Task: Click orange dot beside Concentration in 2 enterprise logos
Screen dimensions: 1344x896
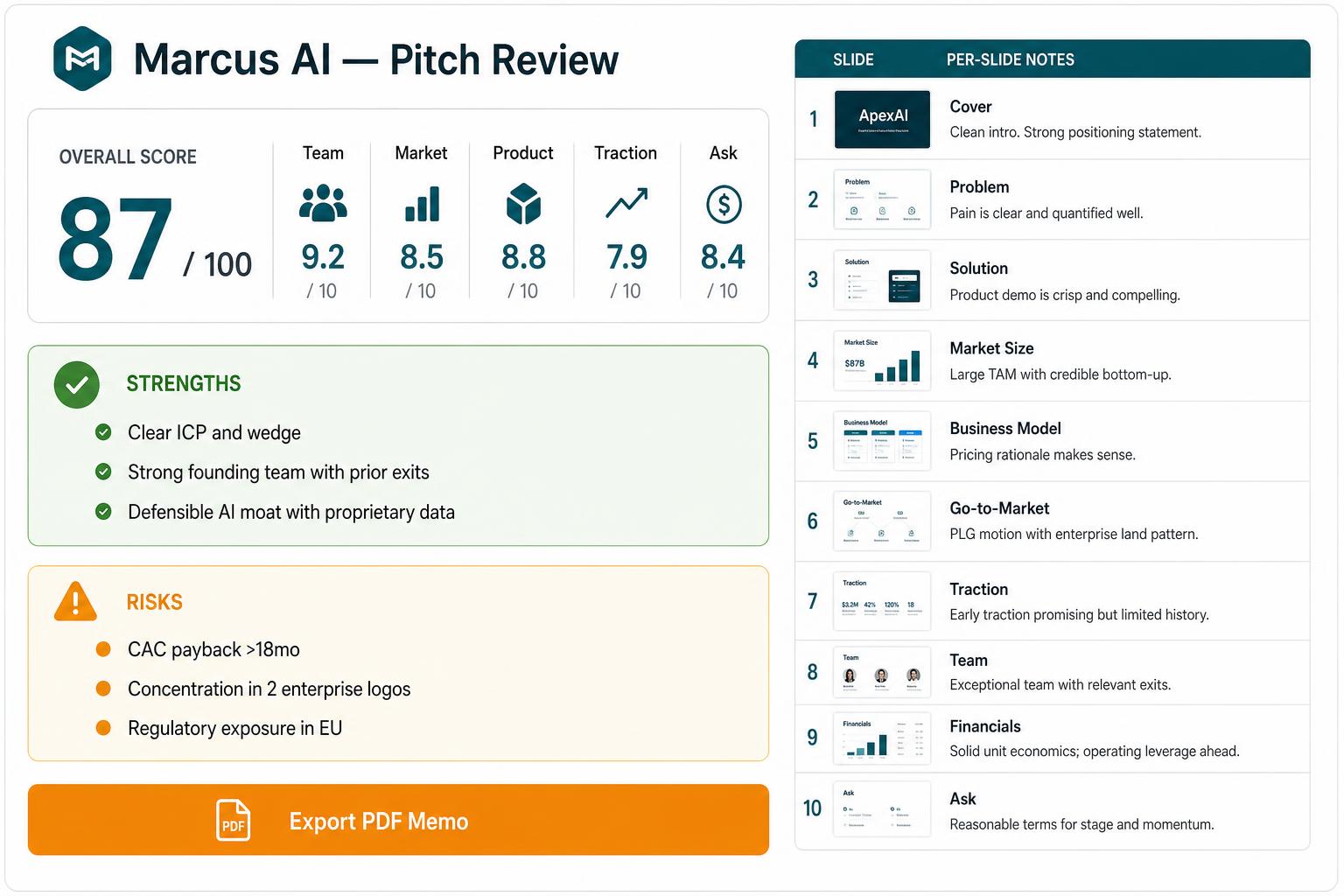Action: [x=103, y=689]
